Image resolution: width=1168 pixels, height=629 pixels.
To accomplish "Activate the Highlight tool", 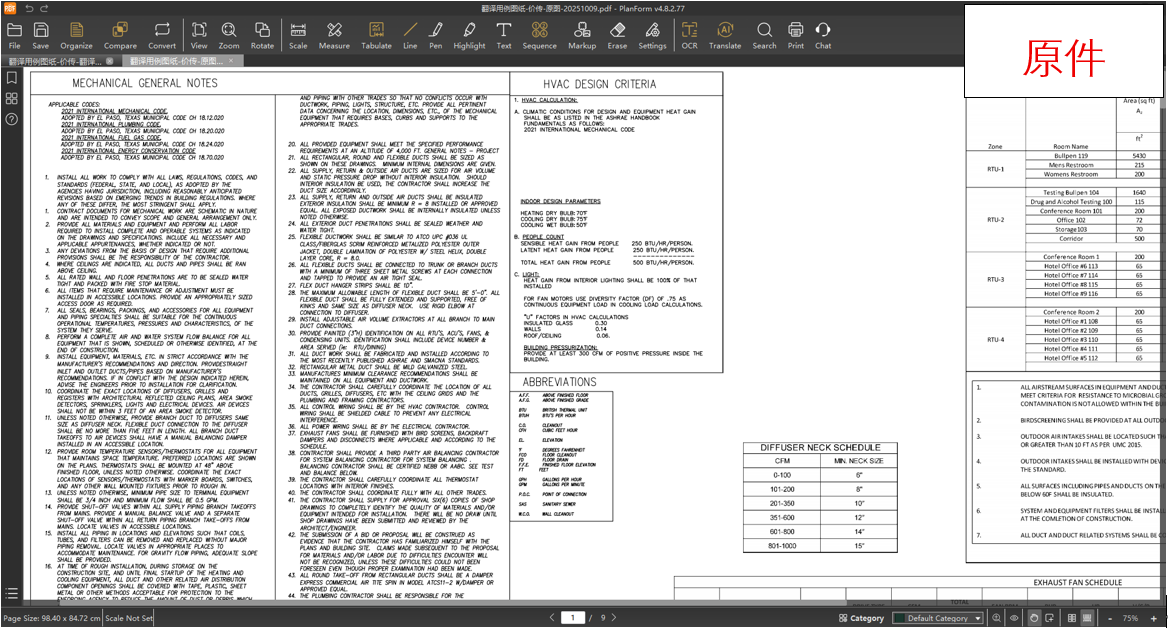I will coord(468,35).
